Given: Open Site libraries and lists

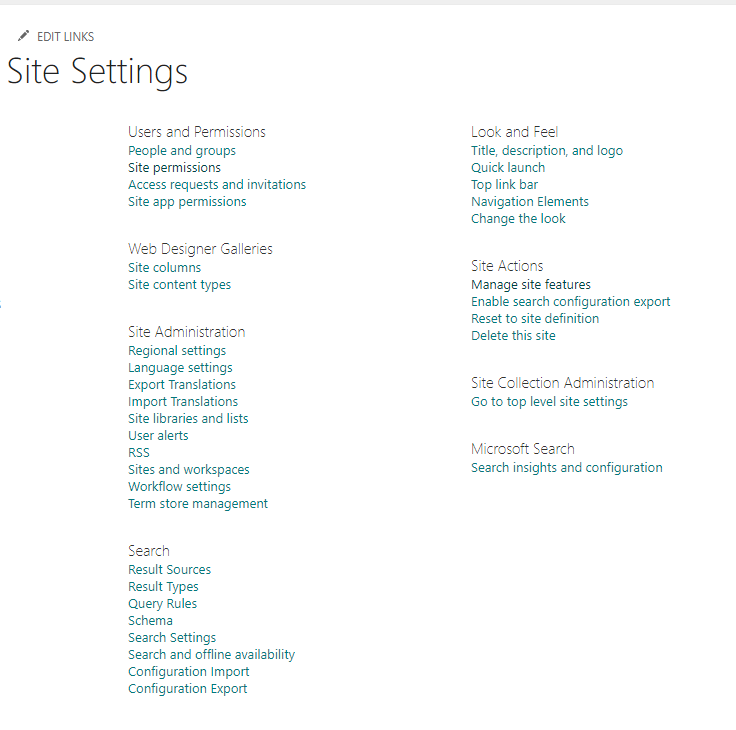Looking at the screenshot, I should click(188, 419).
